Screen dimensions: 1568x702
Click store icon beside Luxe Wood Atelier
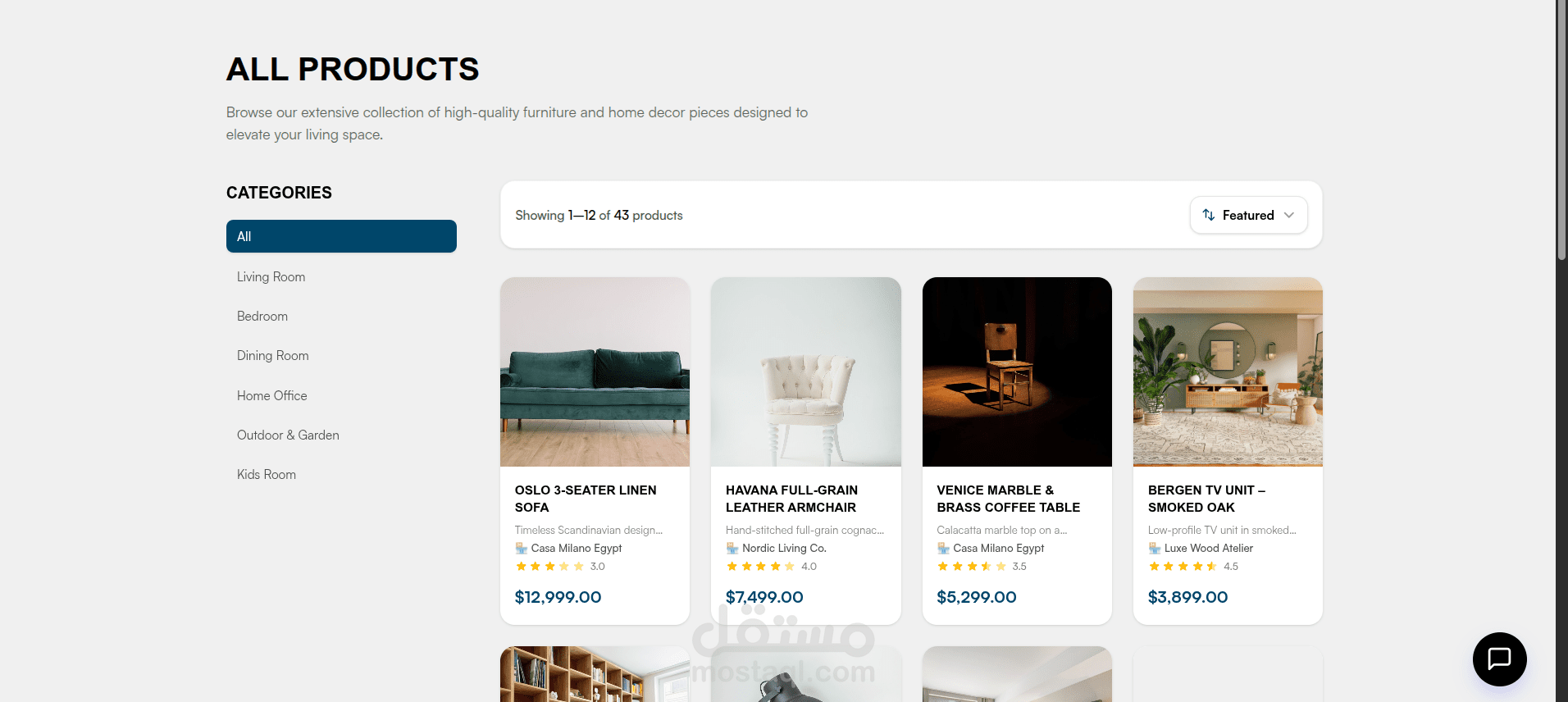[1155, 548]
